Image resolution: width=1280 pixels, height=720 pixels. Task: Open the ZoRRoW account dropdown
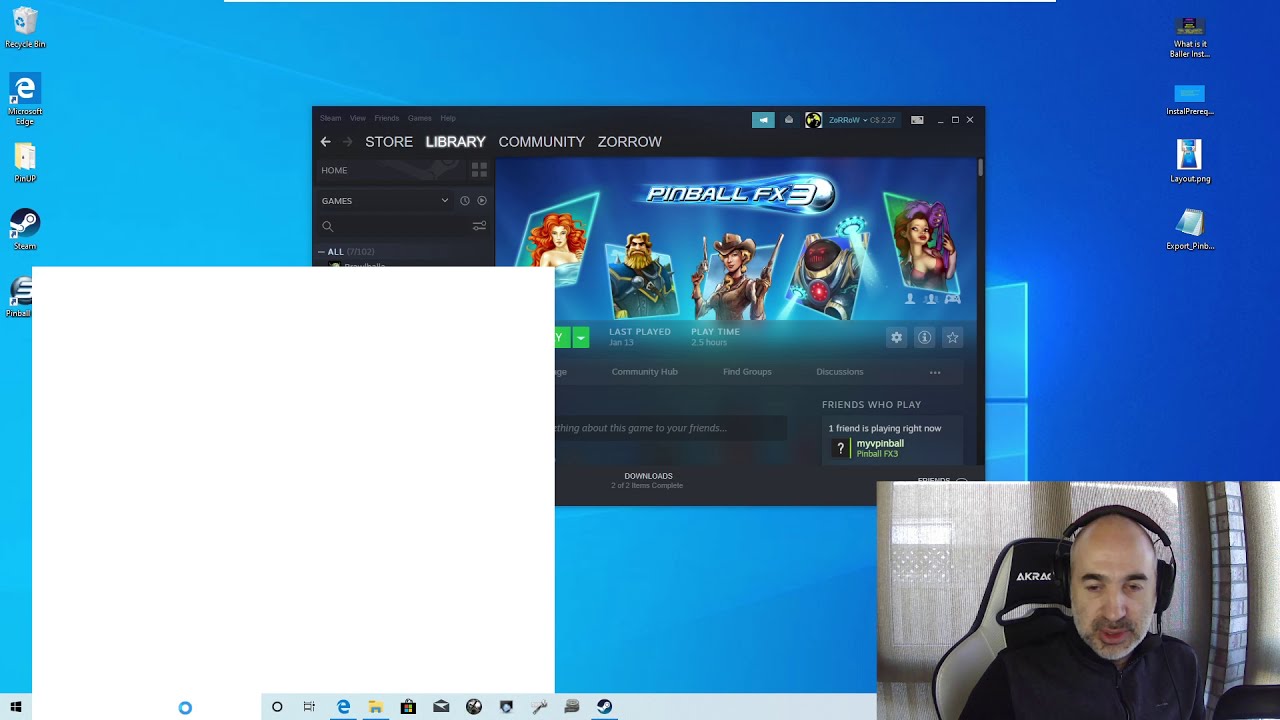pyautogui.click(x=848, y=120)
